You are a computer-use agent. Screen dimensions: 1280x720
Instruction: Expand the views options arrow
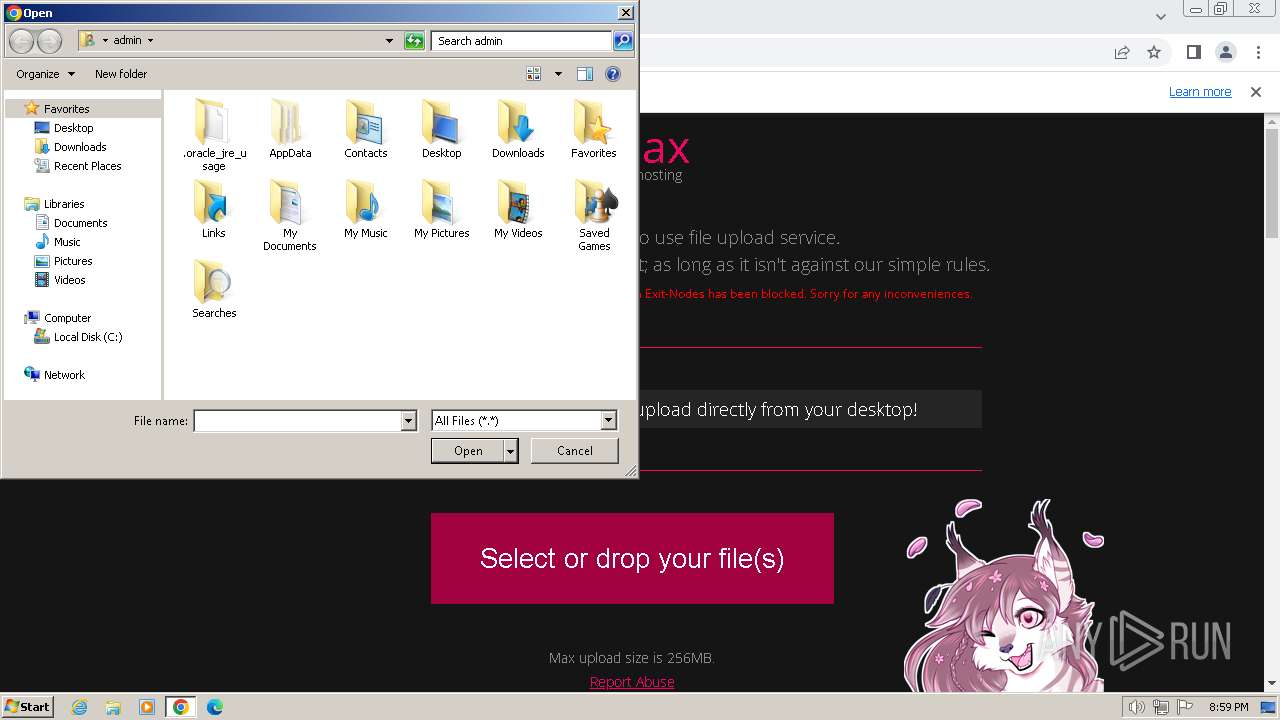tap(558, 74)
